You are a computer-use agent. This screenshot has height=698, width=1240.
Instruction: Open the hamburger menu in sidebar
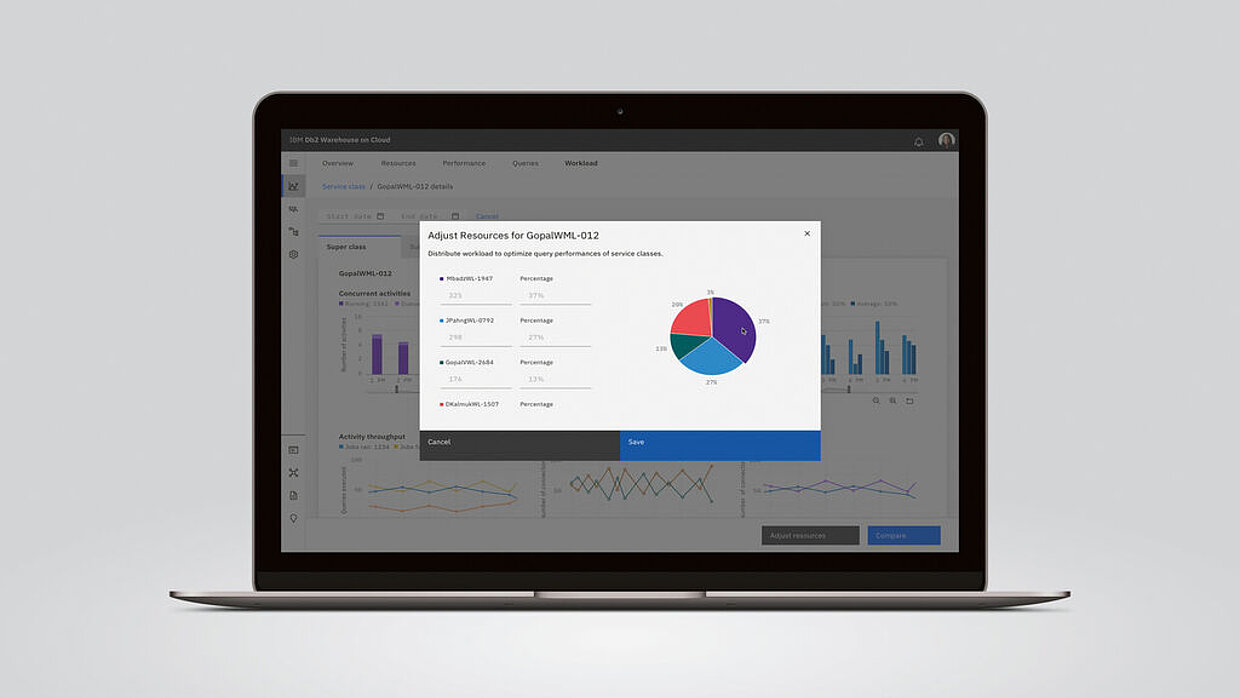pyautogui.click(x=293, y=163)
